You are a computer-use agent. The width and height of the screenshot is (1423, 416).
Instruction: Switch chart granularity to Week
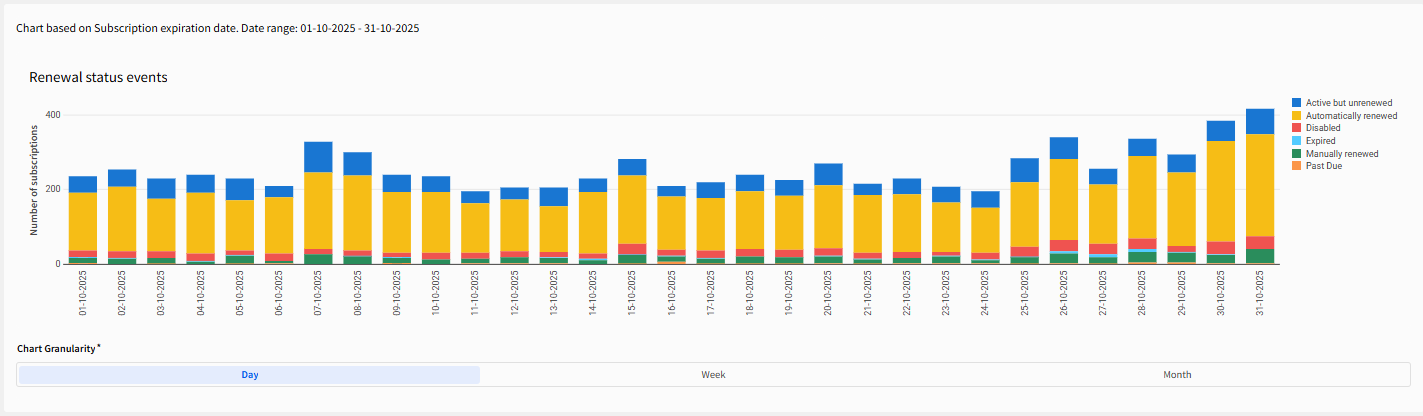pyautogui.click(x=713, y=375)
